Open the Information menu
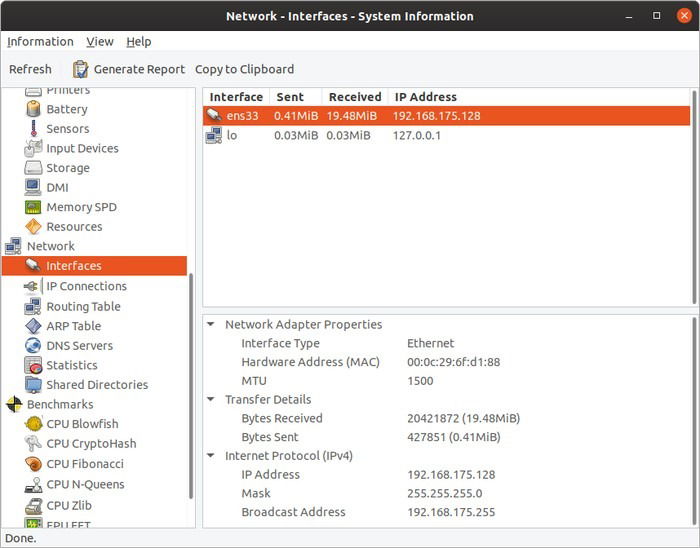The width and height of the screenshot is (700, 548). tap(40, 42)
